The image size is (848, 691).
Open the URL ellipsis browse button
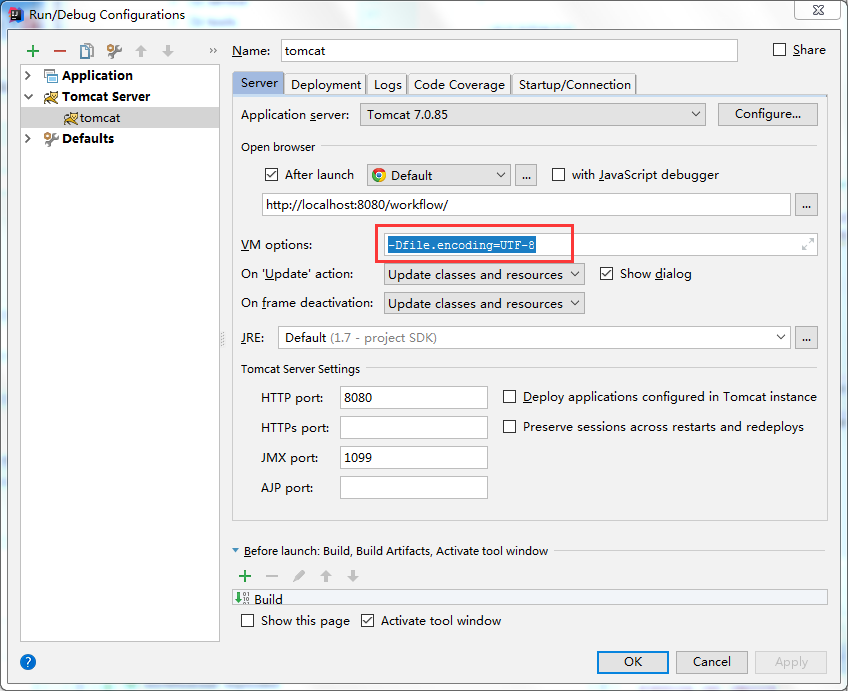(806, 205)
